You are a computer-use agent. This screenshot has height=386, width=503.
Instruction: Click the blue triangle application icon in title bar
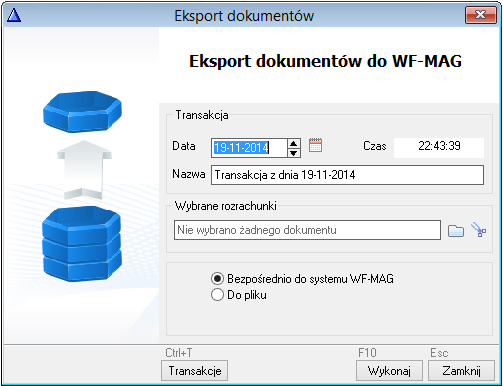coord(14,15)
